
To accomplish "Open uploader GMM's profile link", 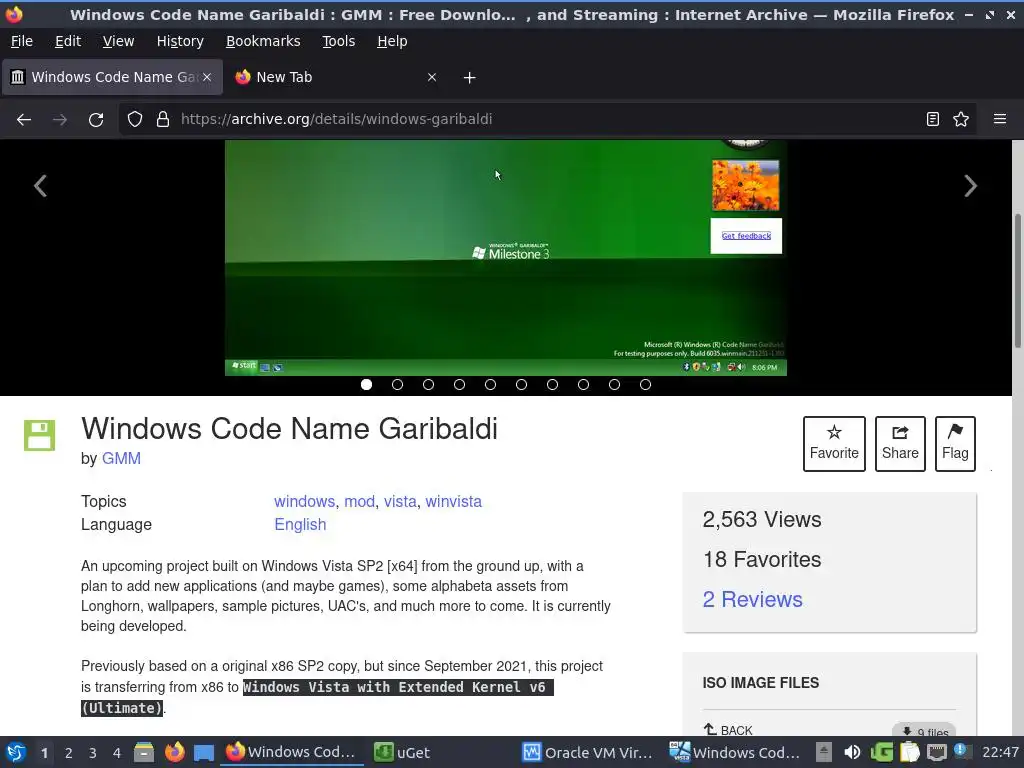I will point(121,458).
